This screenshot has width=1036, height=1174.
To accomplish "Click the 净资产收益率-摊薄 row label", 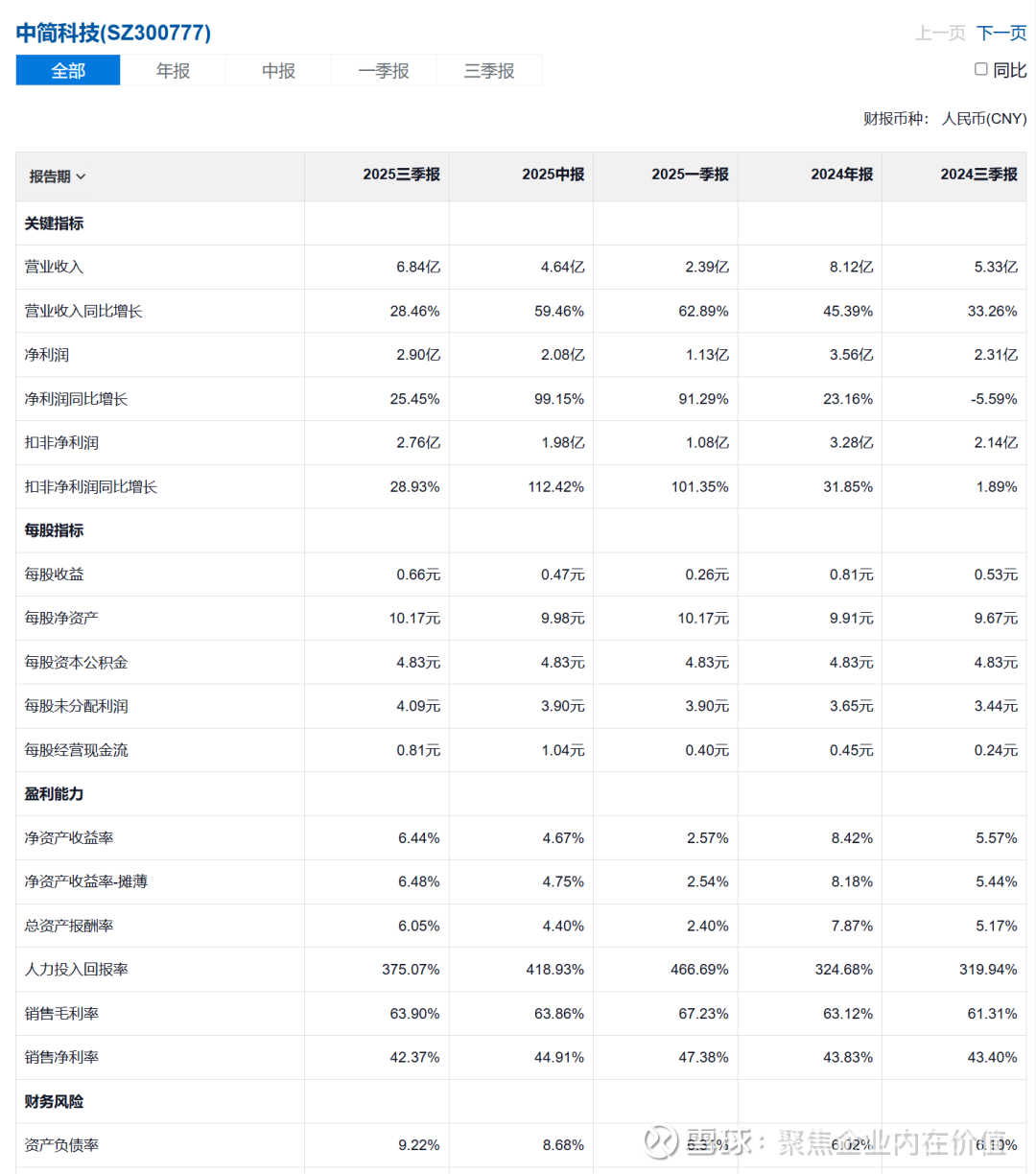I will (86, 881).
